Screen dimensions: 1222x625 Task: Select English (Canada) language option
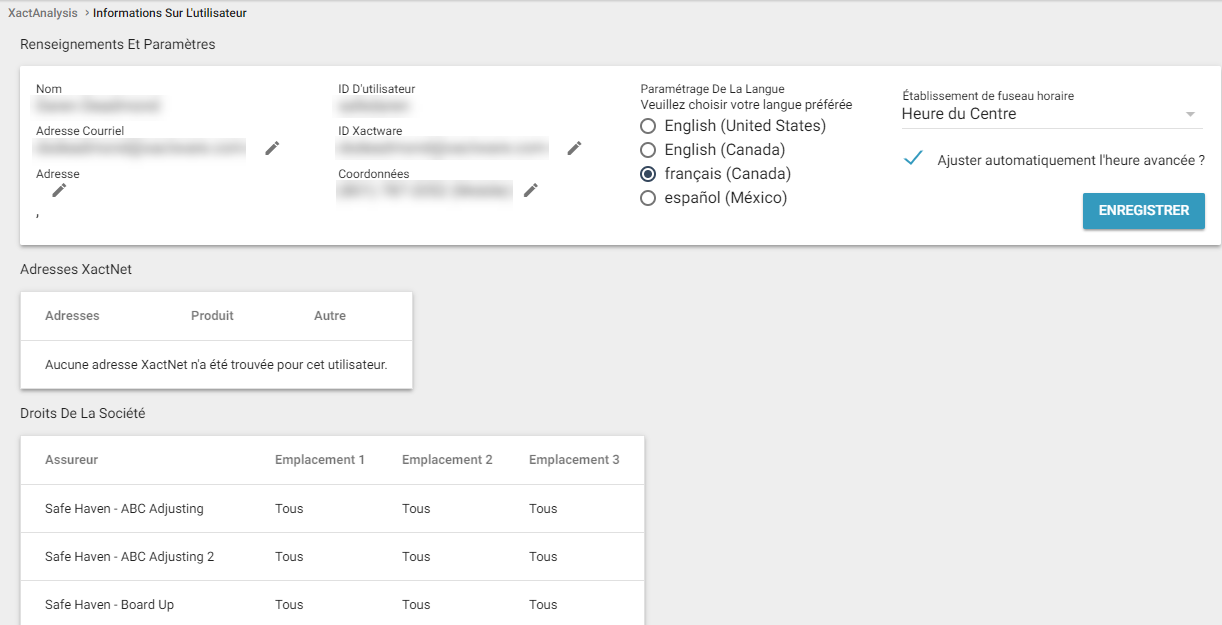coord(648,150)
